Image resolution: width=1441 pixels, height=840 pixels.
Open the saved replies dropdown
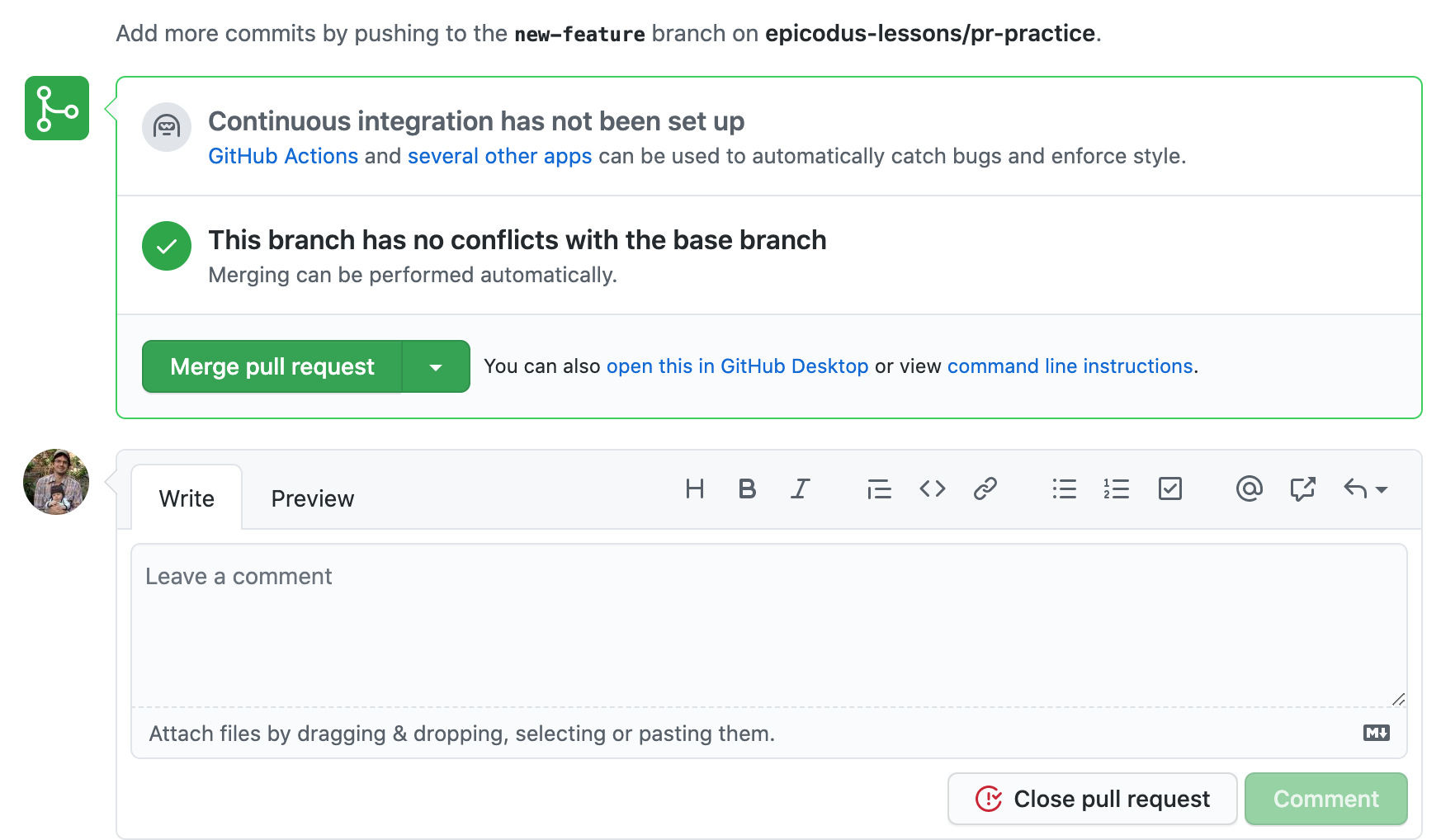(1366, 489)
